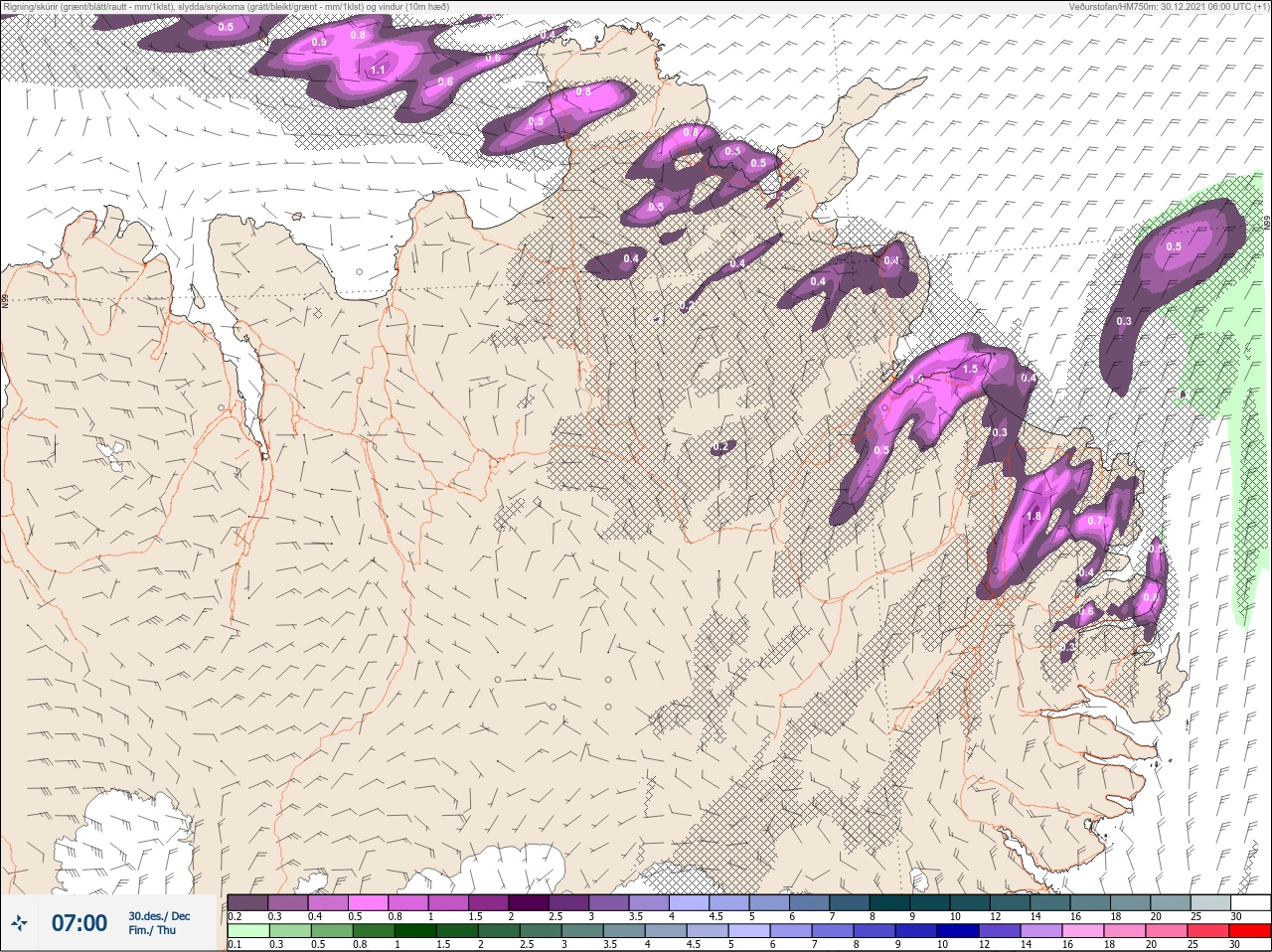
Task: Pick the white 30 mm snow legend swatch
Action: point(1249,902)
